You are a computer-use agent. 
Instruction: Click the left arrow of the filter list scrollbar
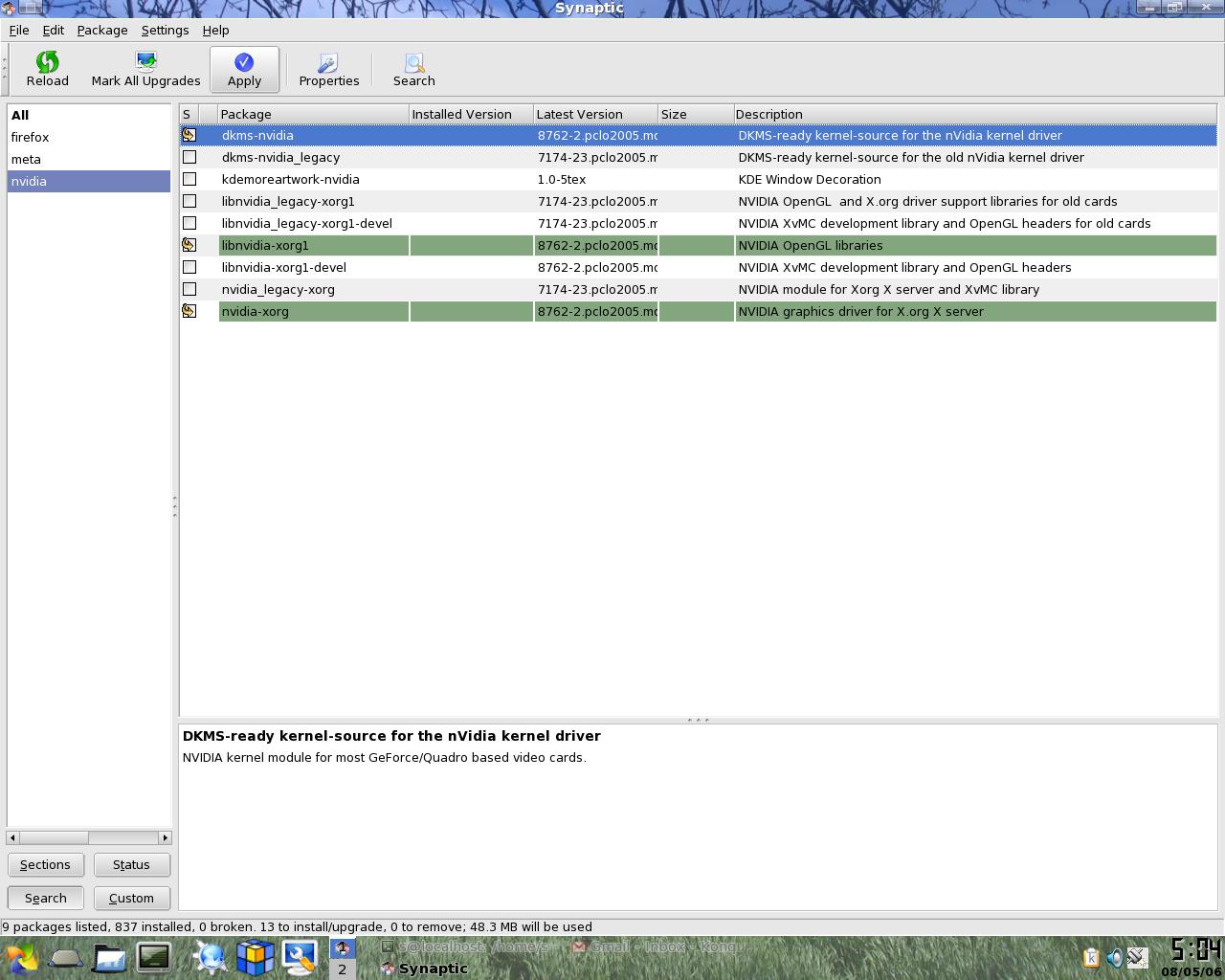coord(12,837)
